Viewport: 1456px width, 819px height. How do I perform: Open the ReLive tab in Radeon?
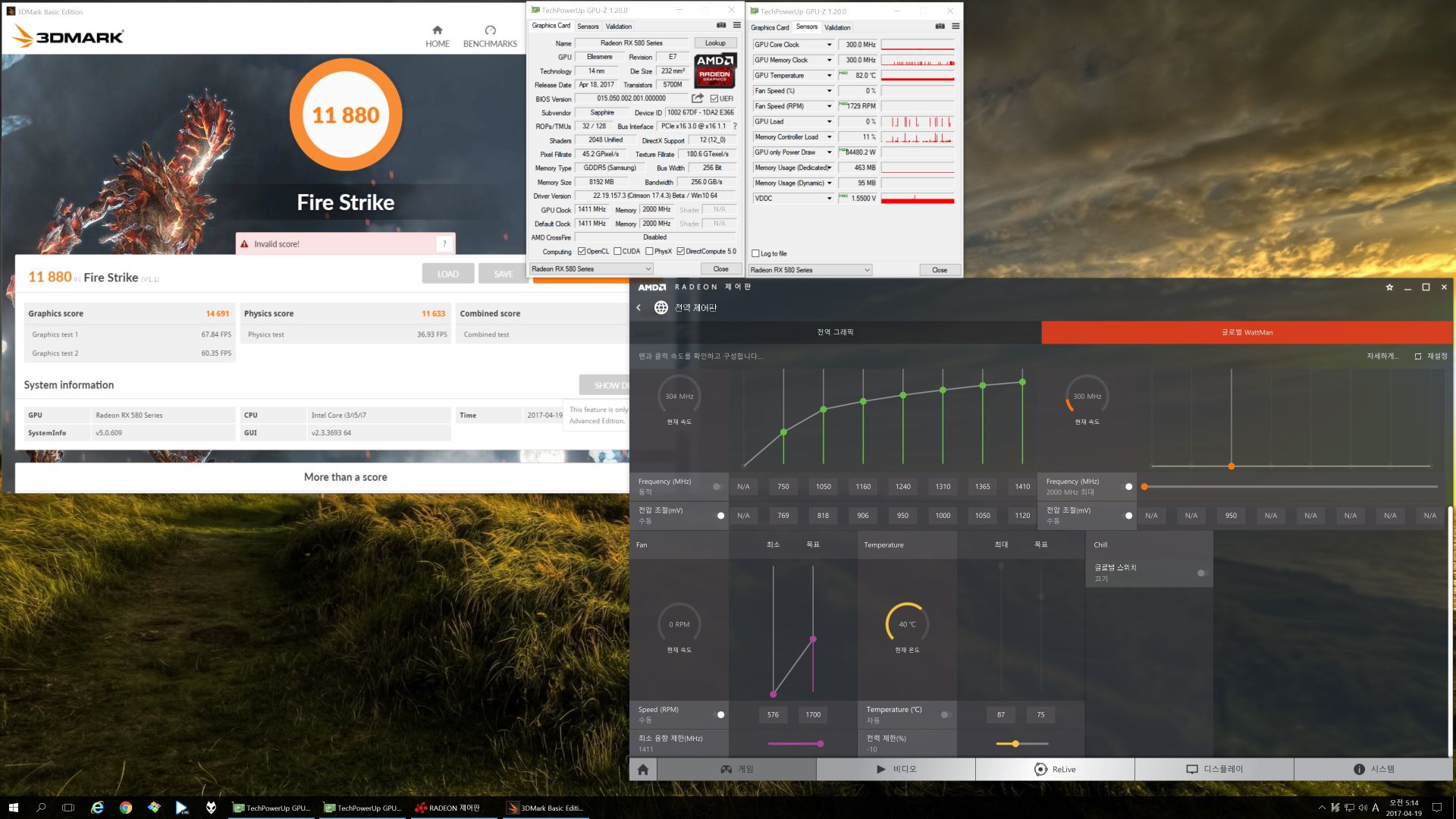[x=1055, y=769]
